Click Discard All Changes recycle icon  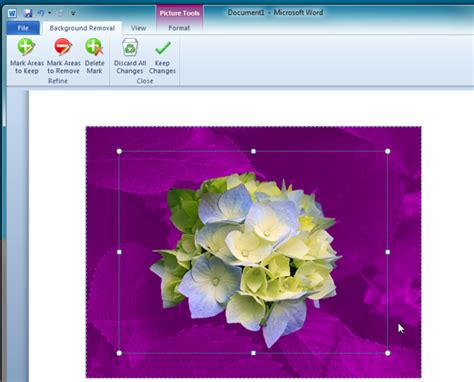[130, 47]
